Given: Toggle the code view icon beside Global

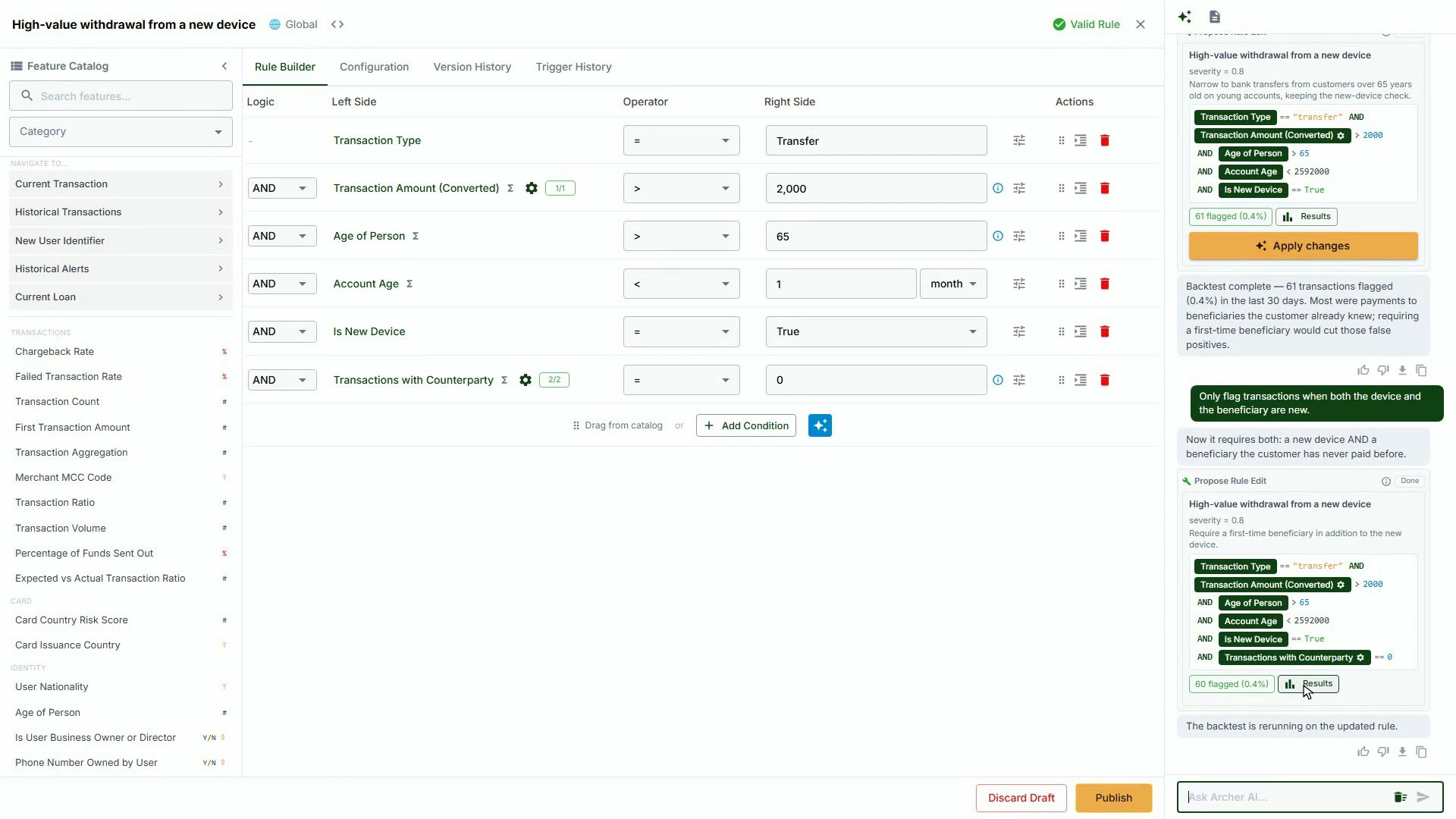Looking at the screenshot, I should tap(337, 24).
